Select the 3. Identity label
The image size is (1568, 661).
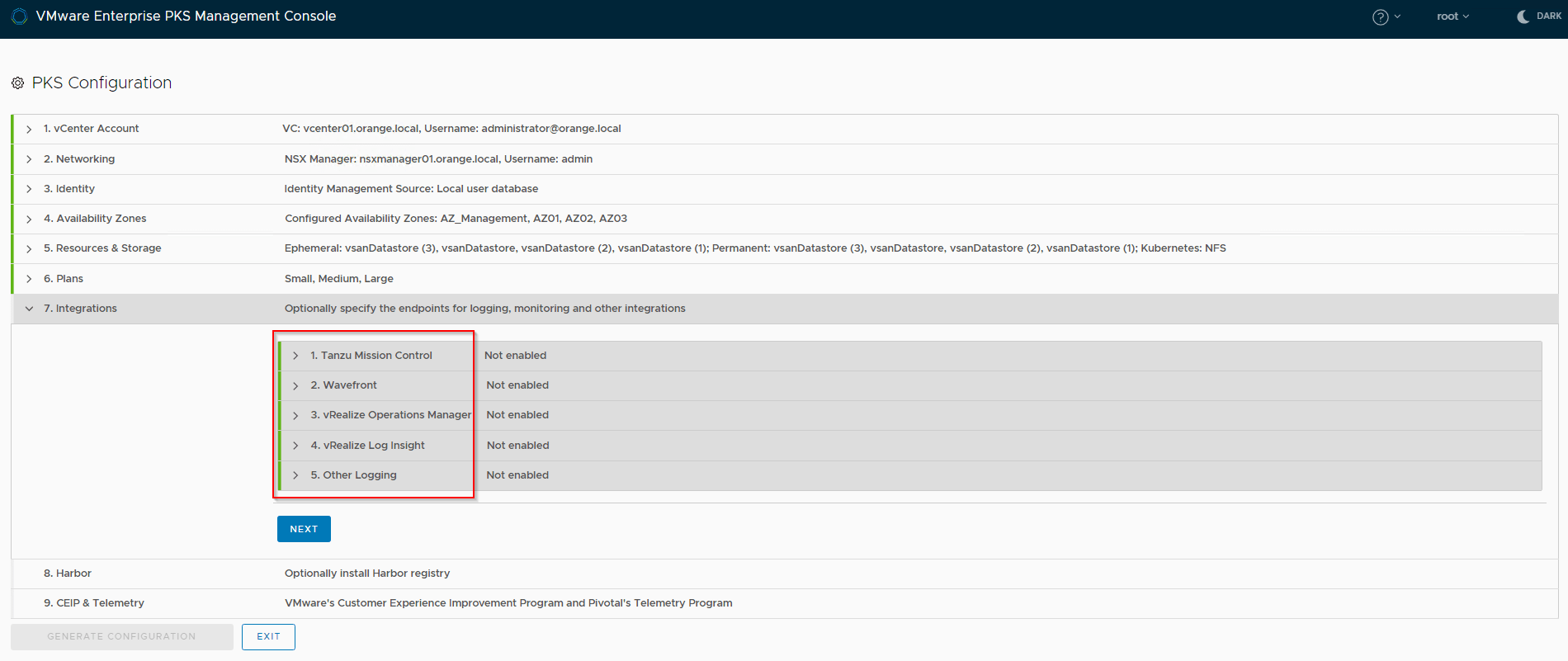pos(69,189)
